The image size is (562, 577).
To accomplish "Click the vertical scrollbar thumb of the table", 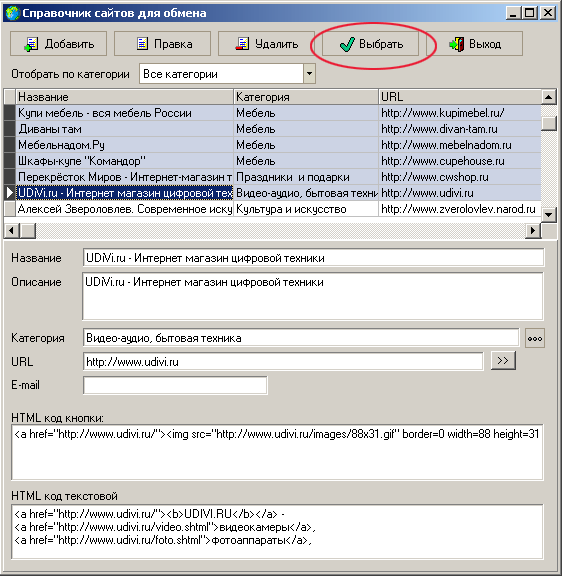I will [x=548, y=123].
